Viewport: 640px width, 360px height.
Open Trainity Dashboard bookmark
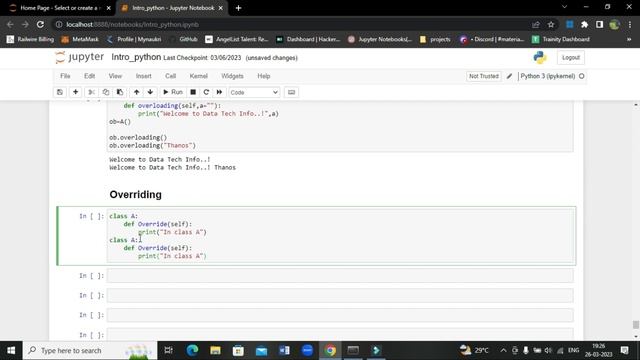click(561, 39)
